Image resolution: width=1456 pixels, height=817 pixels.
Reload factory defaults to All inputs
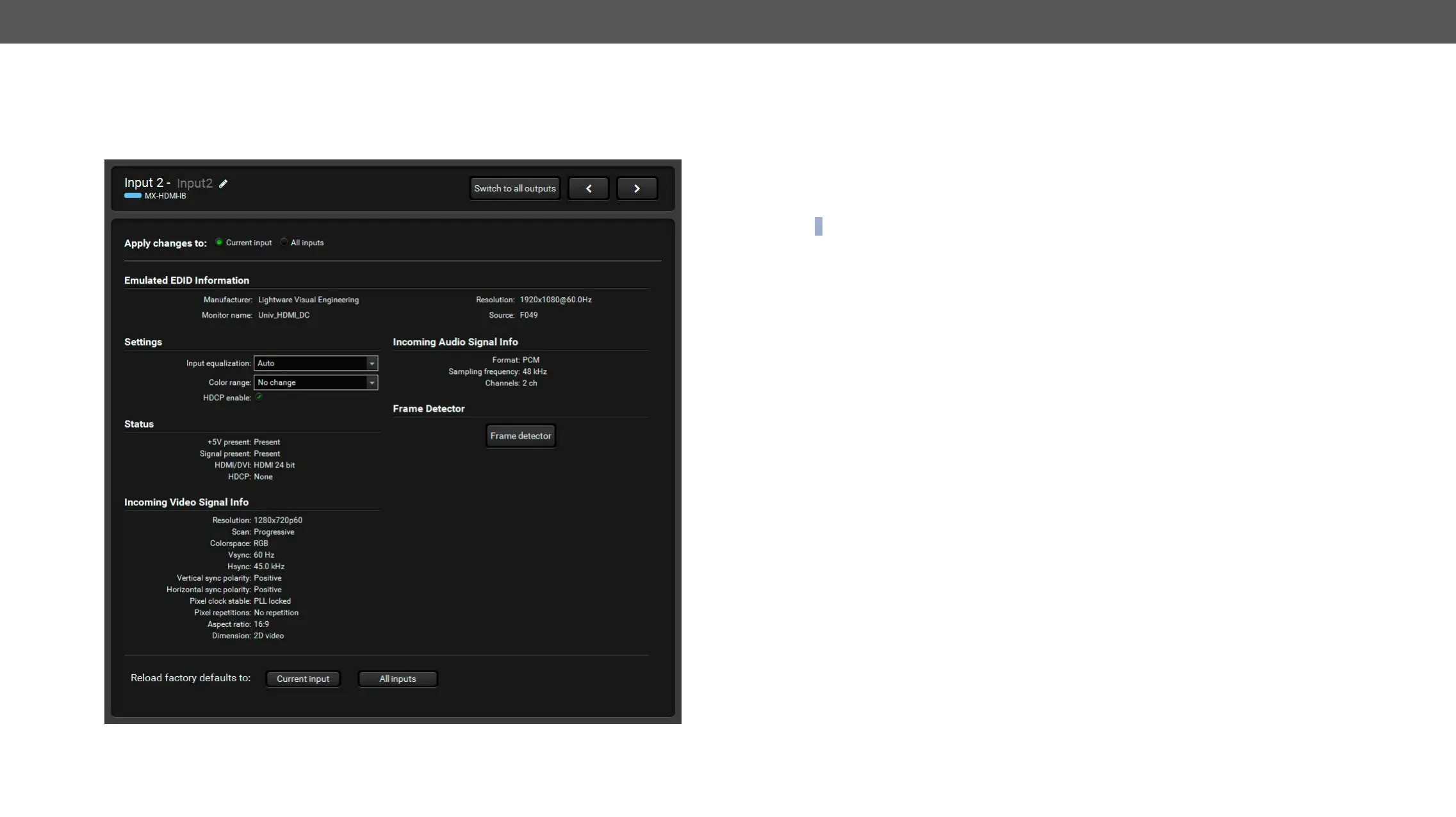[397, 679]
